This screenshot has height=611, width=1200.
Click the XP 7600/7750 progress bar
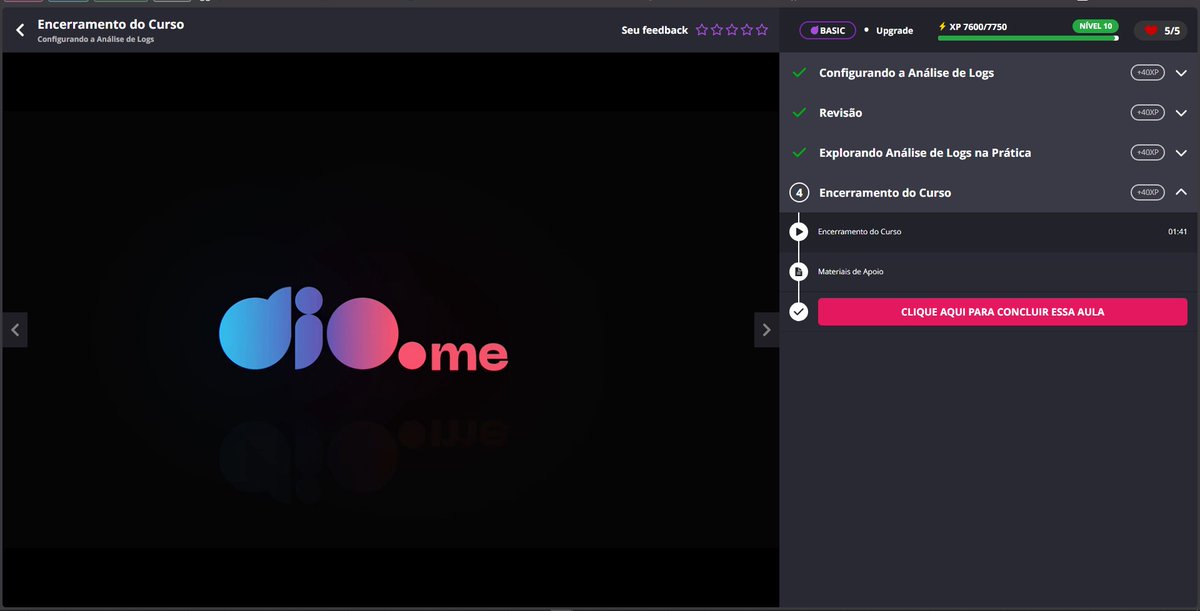(x=1028, y=38)
